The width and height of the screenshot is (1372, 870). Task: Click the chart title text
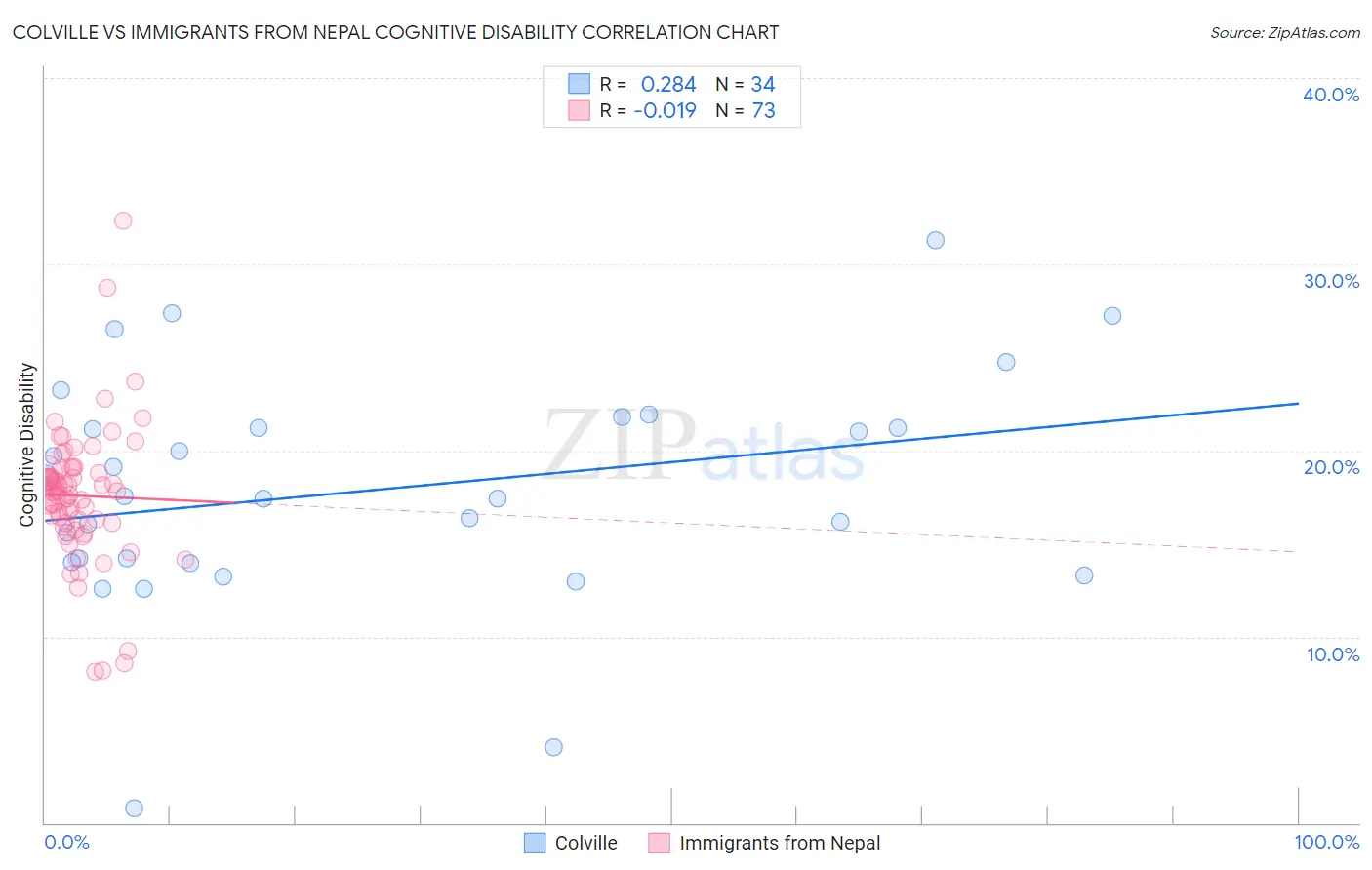pos(396,32)
